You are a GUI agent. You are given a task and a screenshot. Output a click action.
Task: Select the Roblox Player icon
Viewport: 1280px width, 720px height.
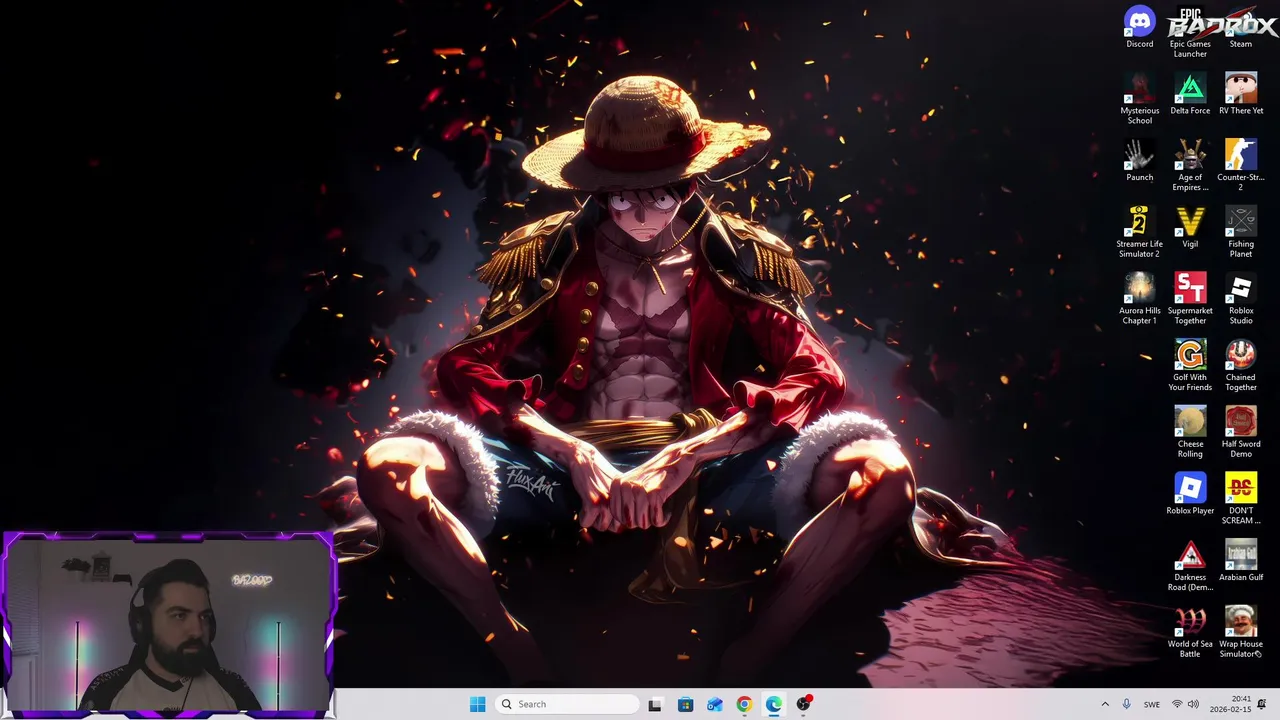[1190, 494]
